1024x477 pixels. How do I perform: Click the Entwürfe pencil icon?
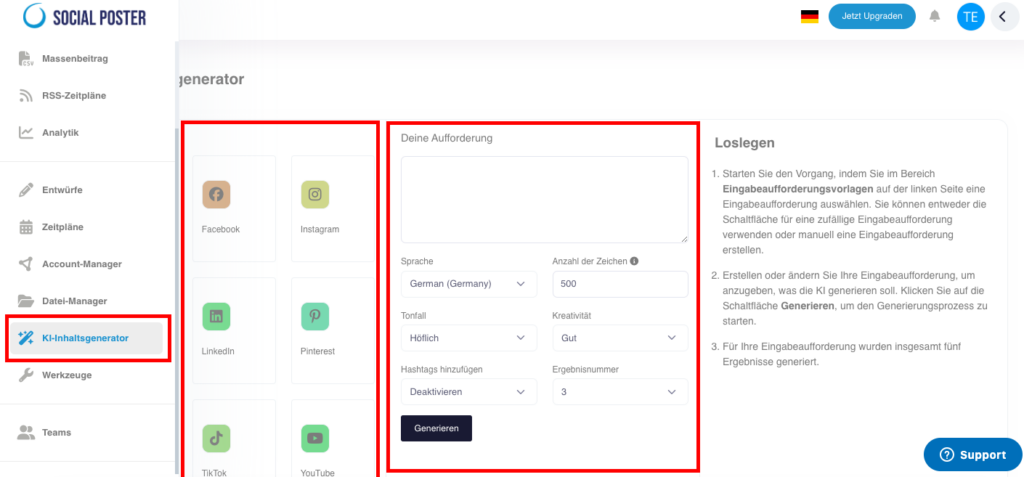click(x=25, y=190)
